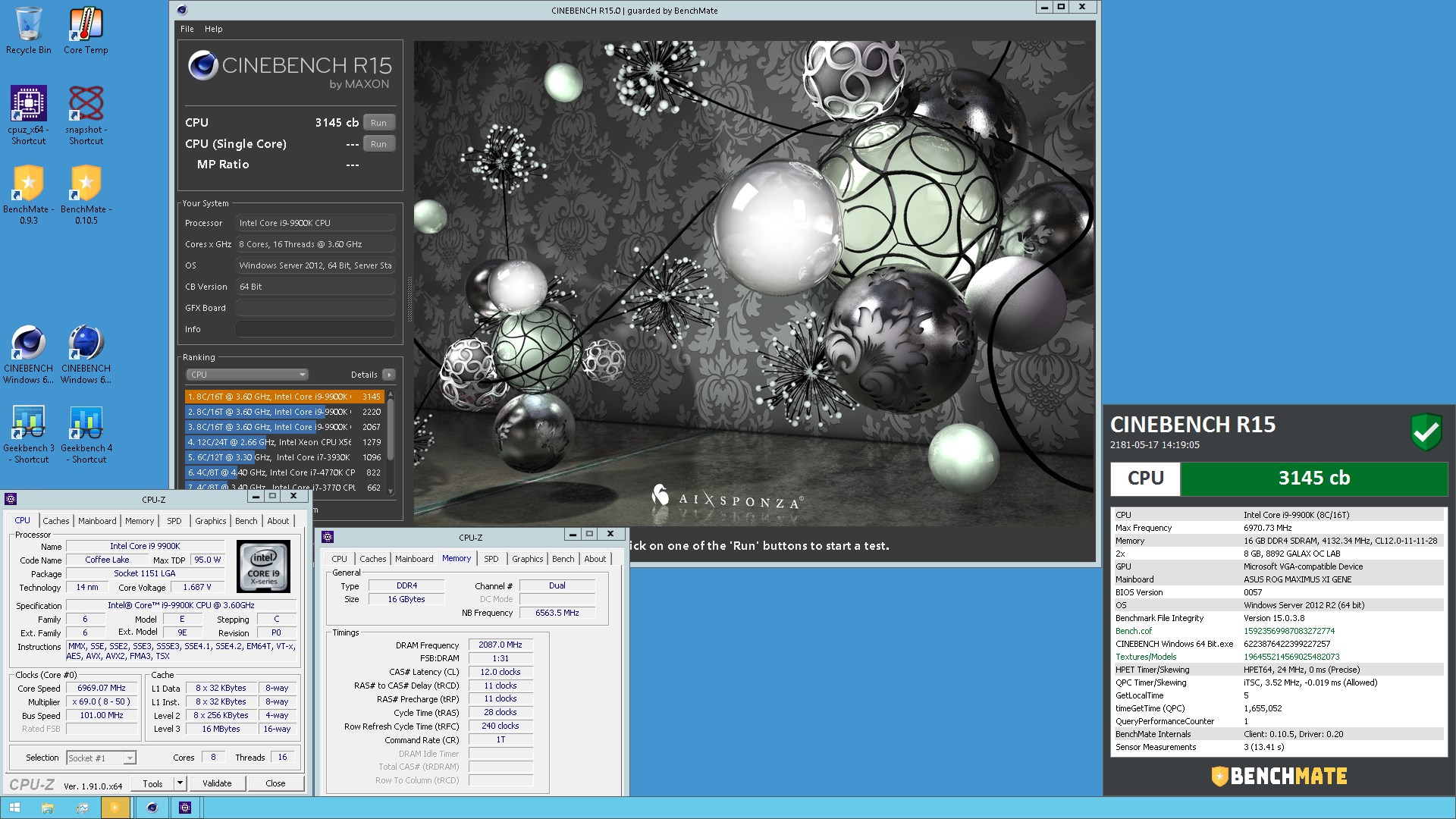Click the Cinebench window title bar icon
The width and height of the screenshot is (1456, 819).
[x=181, y=10]
